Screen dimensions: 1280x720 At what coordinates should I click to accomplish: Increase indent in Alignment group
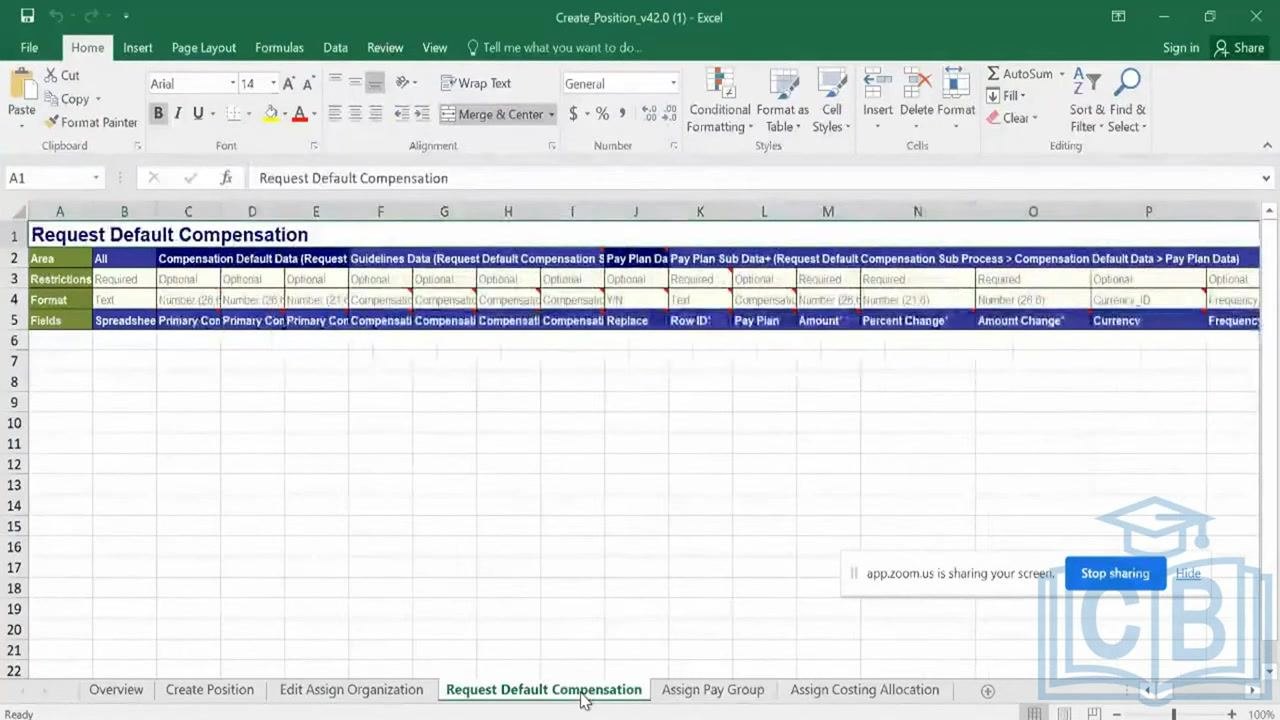click(422, 114)
